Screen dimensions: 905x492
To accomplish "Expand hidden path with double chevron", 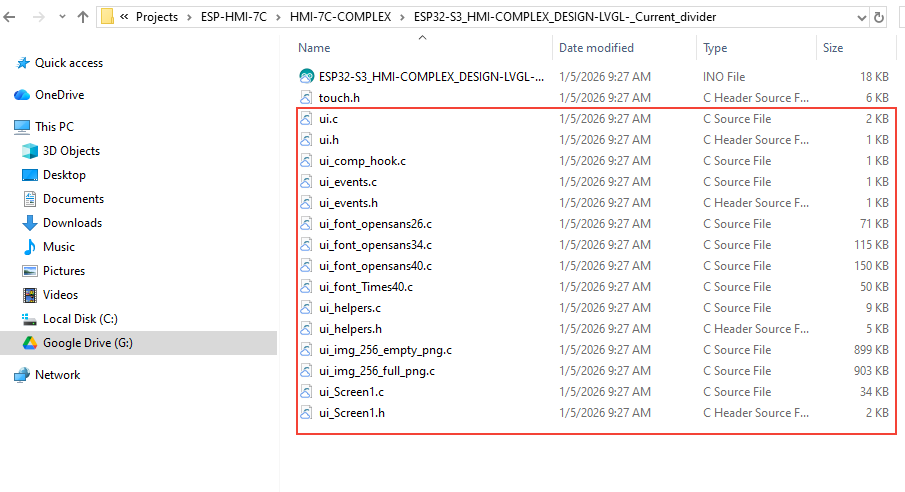I will (x=124, y=17).
